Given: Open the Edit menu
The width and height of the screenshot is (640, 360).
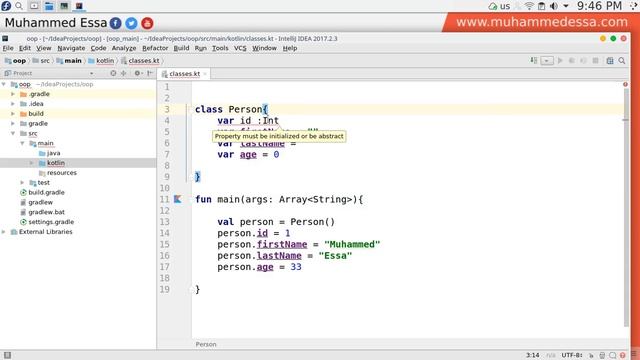Looking at the screenshot, I should [x=25, y=48].
